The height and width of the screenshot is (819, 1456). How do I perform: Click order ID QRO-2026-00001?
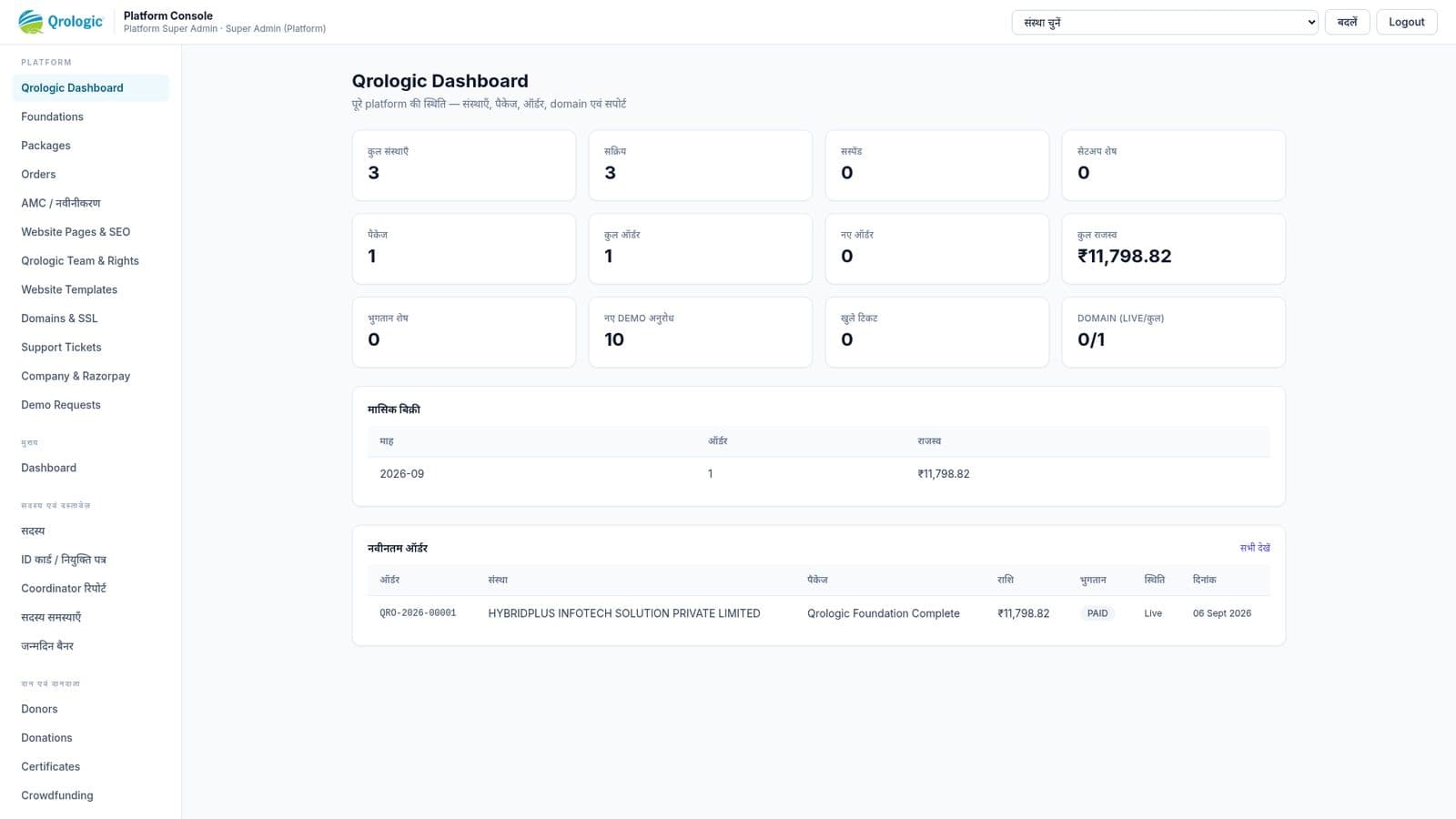click(418, 613)
